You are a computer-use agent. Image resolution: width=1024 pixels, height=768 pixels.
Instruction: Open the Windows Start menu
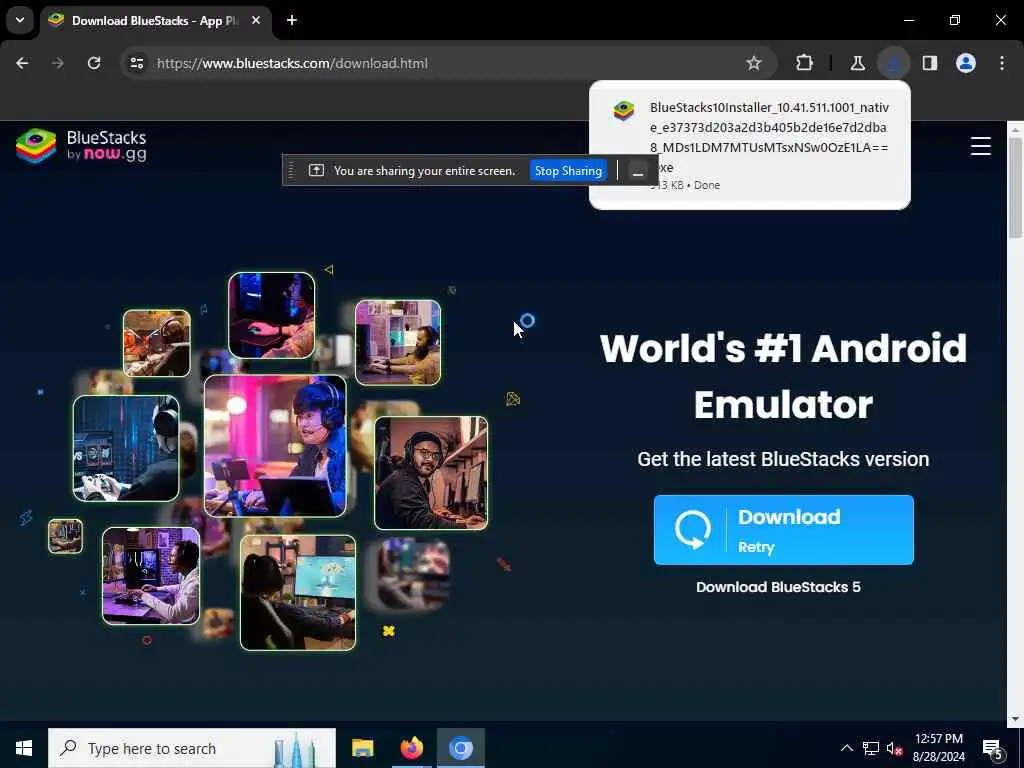(x=24, y=748)
